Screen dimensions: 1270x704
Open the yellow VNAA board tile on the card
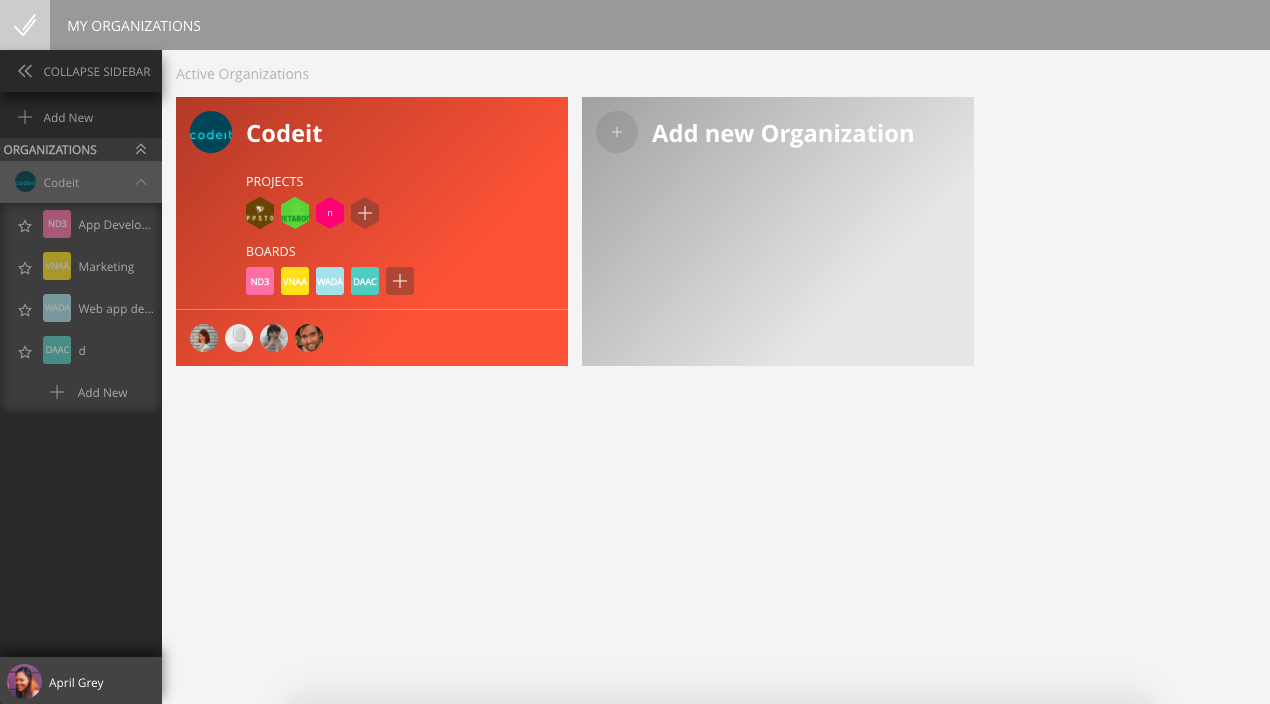pyautogui.click(x=295, y=281)
